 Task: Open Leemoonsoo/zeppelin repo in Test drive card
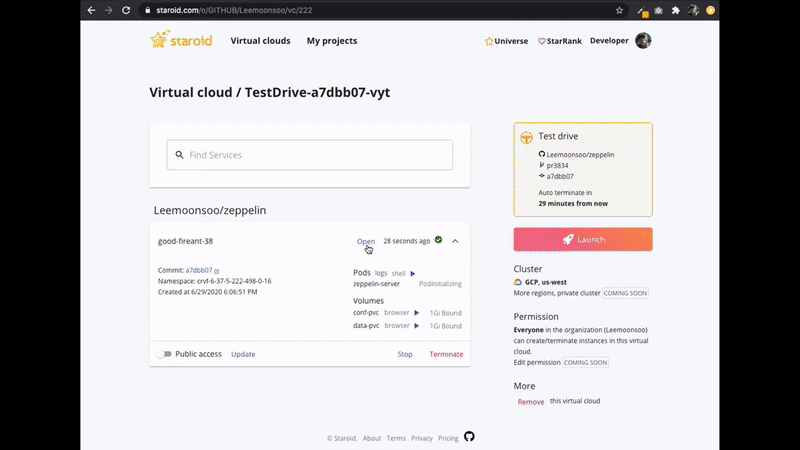click(x=580, y=155)
